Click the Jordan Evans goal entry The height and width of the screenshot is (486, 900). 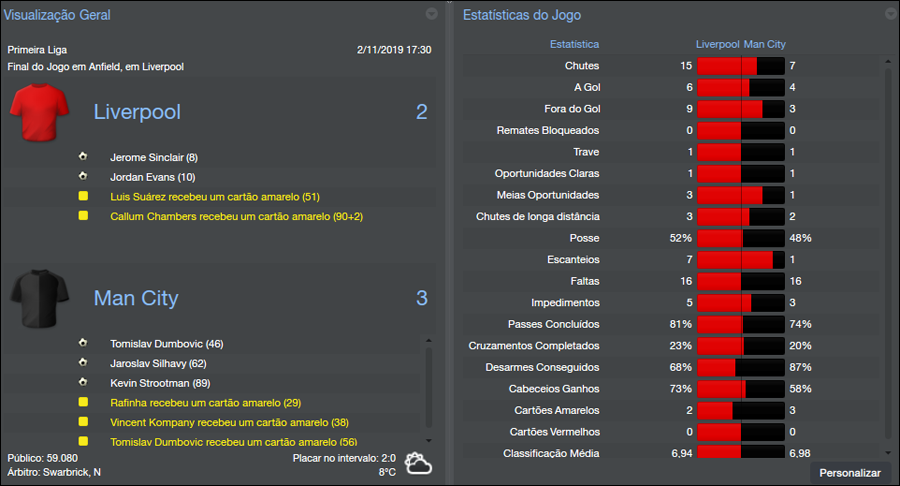point(152,177)
